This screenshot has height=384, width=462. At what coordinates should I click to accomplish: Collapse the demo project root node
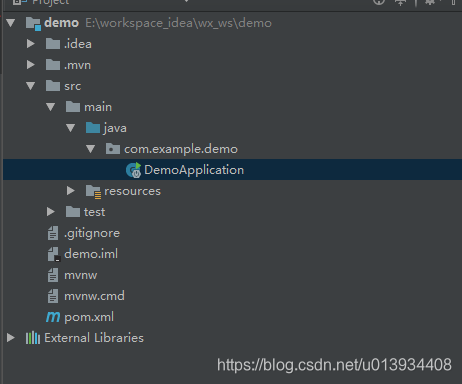11,23
